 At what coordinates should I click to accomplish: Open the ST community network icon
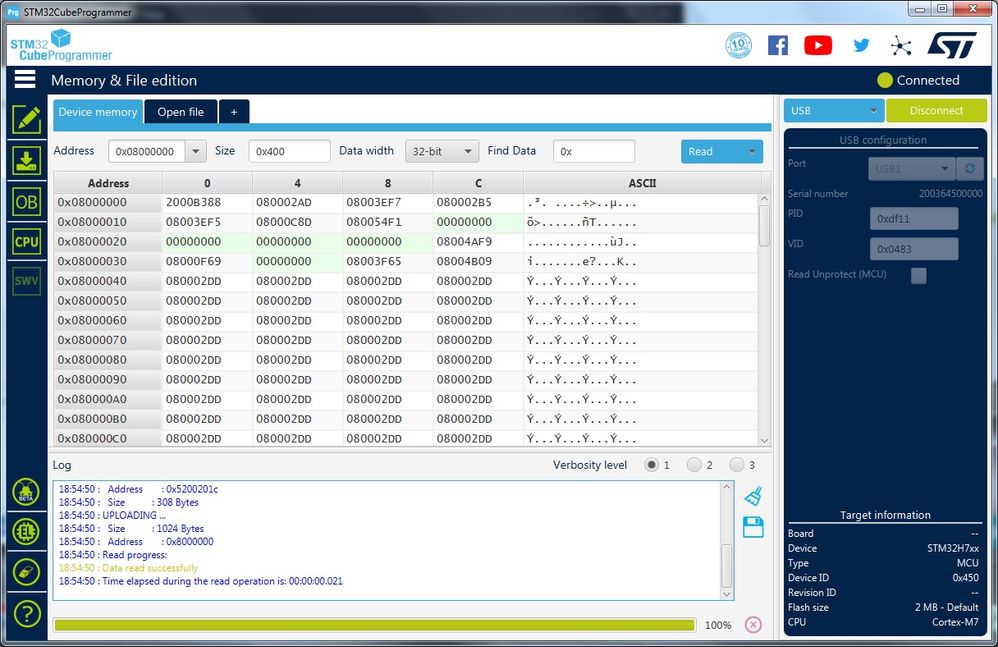point(901,45)
